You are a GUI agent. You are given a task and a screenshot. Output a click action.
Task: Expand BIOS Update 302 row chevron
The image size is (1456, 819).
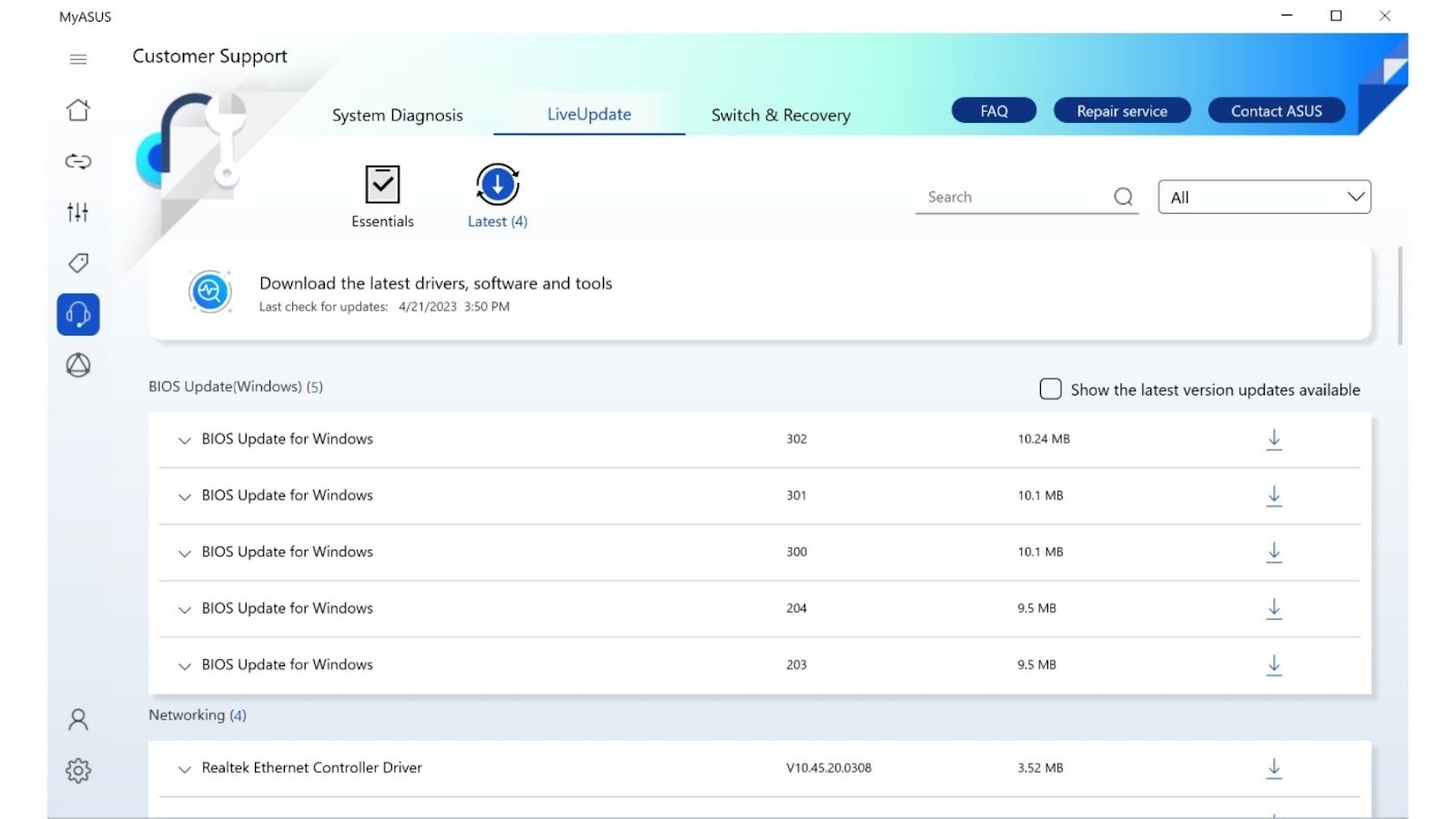[184, 440]
